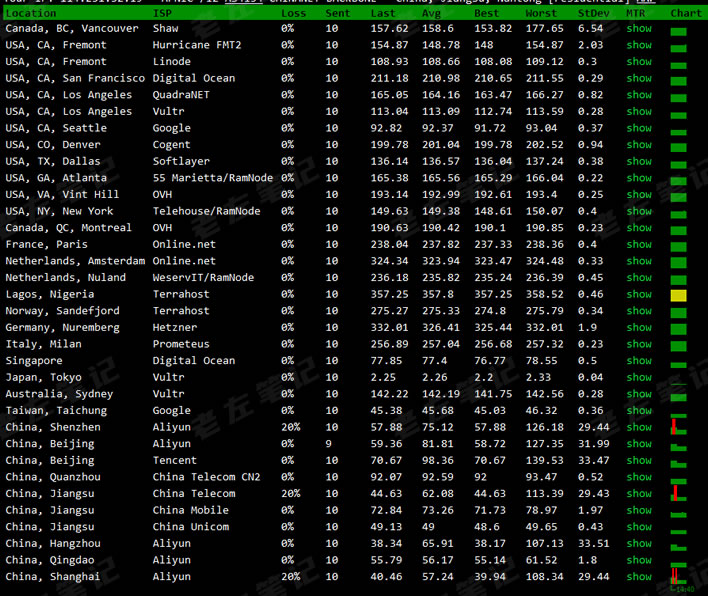Click the Location column header
Screen dimensions: 708x596
coord(31,13)
